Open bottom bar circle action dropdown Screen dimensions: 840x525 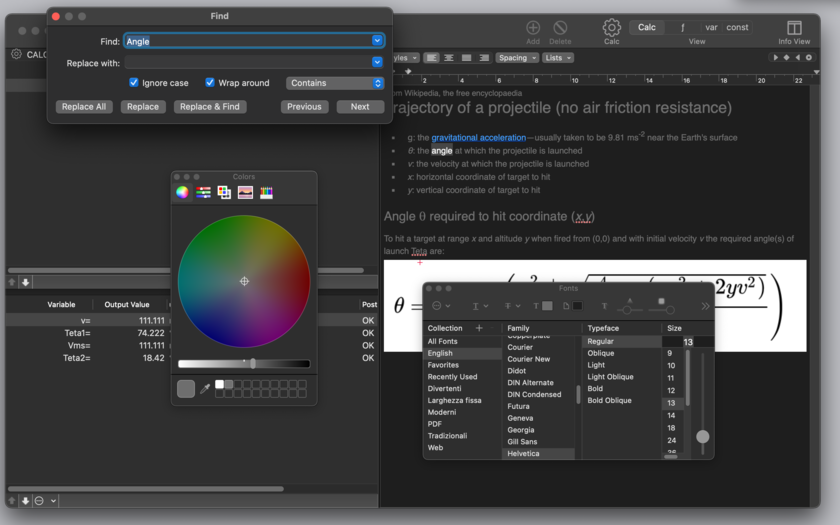tap(45, 501)
